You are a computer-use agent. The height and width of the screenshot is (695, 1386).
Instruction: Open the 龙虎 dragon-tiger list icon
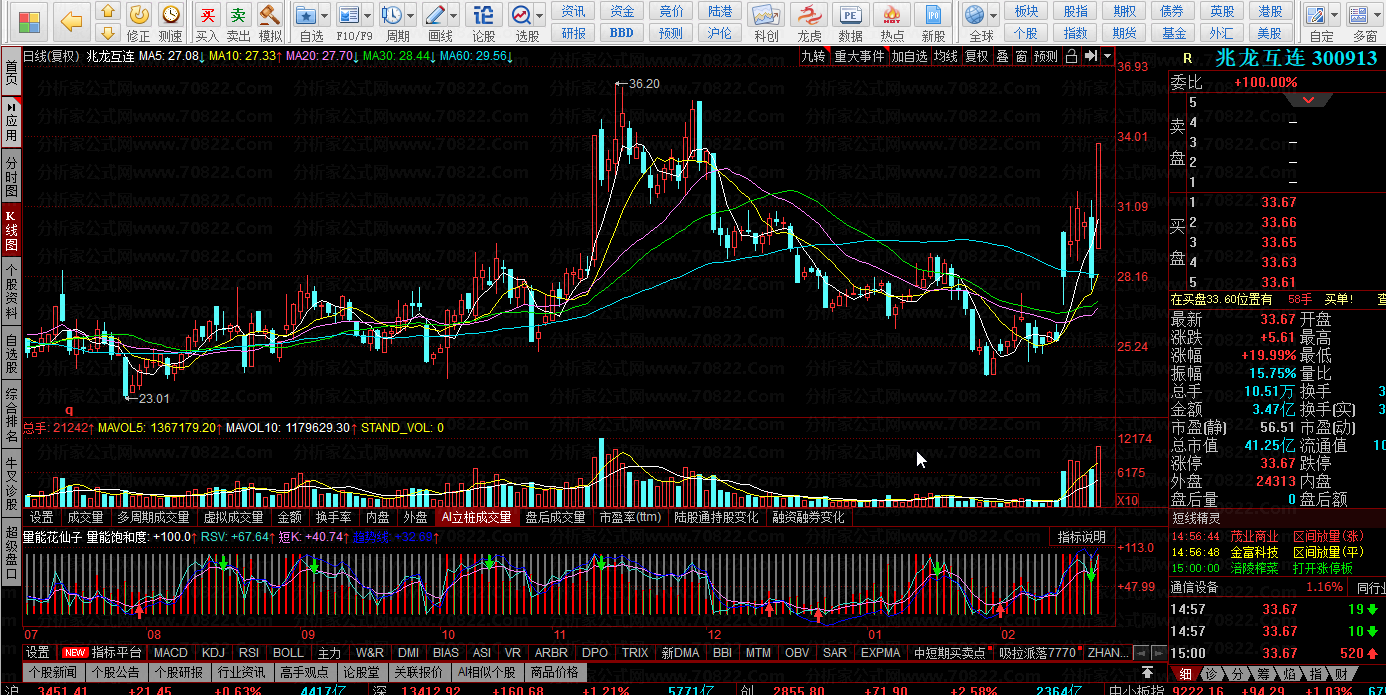[808, 23]
